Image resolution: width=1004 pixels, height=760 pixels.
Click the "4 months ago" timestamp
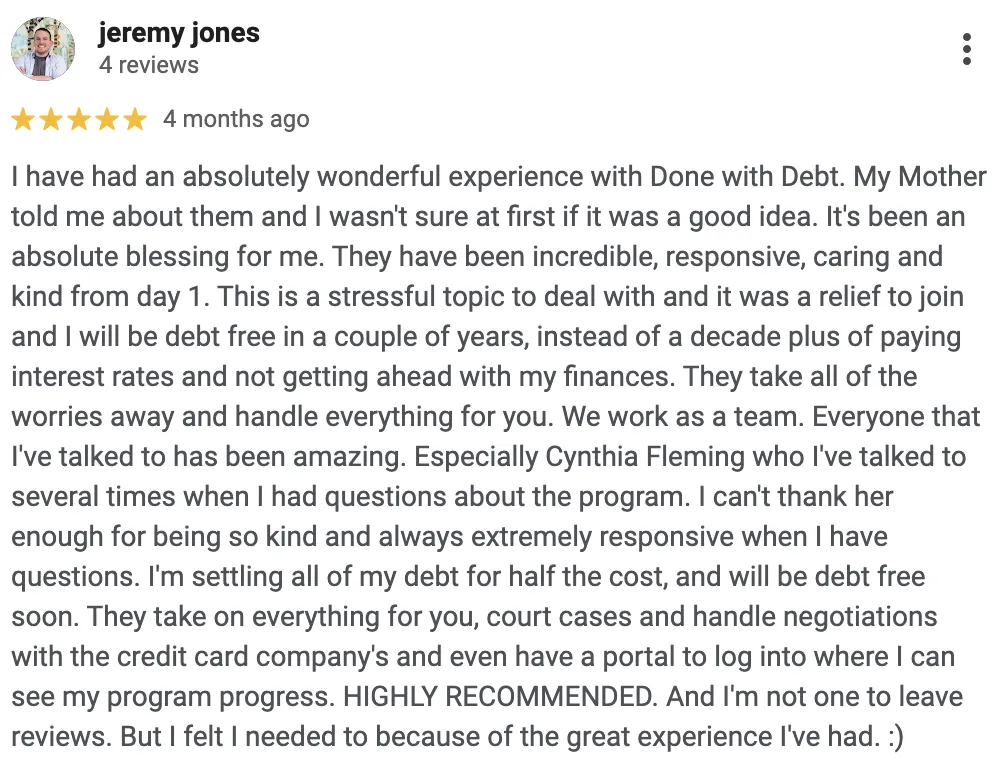click(x=236, y=119)
